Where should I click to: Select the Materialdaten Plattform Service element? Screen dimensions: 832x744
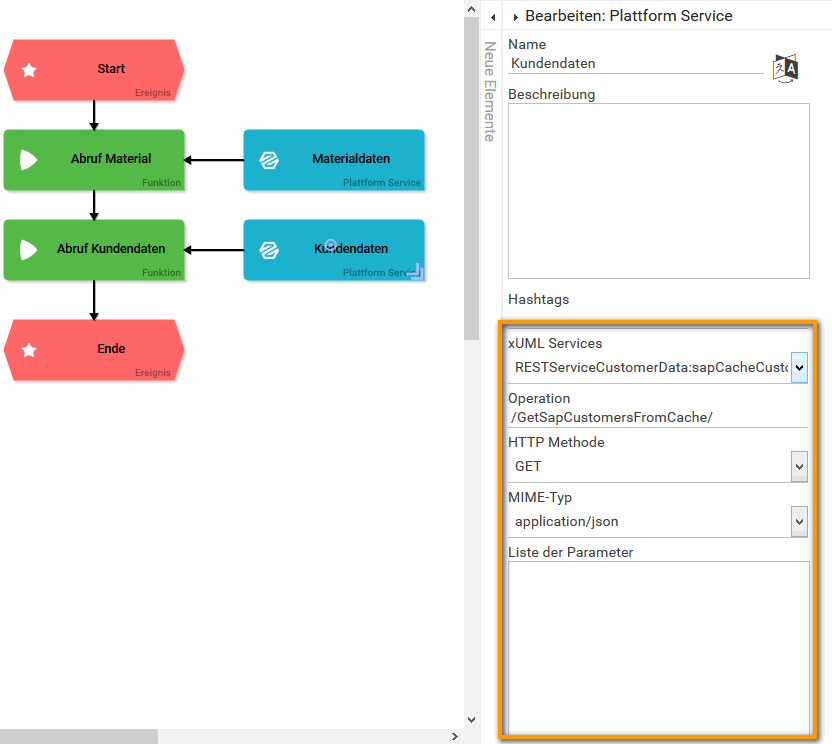point(333,160)
